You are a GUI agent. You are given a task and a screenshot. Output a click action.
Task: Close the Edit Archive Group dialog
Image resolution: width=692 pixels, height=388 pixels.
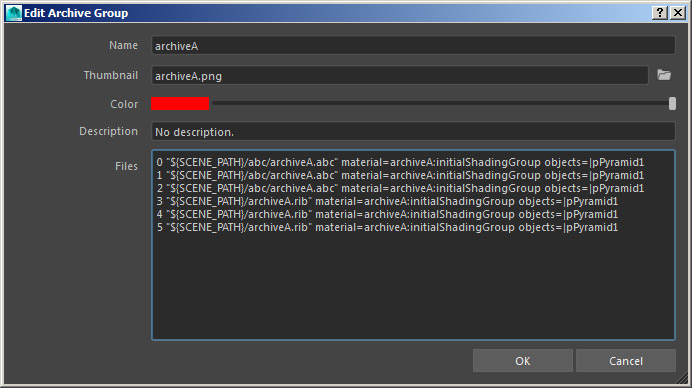point(677,13)
